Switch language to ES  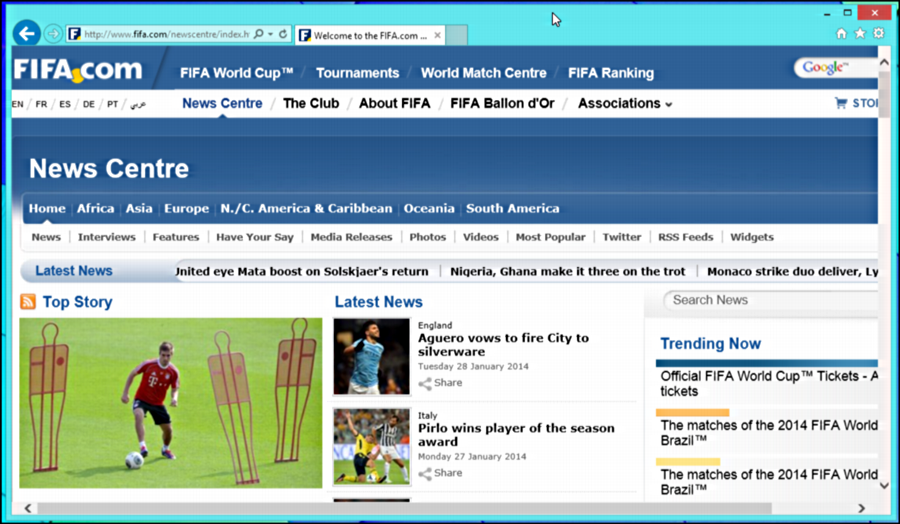[x=65, y=104]
